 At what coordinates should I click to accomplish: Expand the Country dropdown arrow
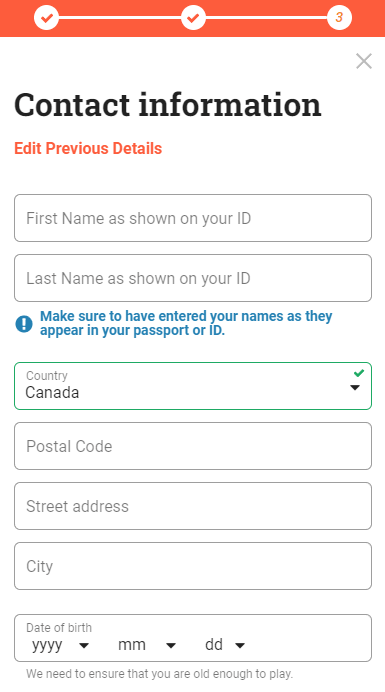point(355,388)
